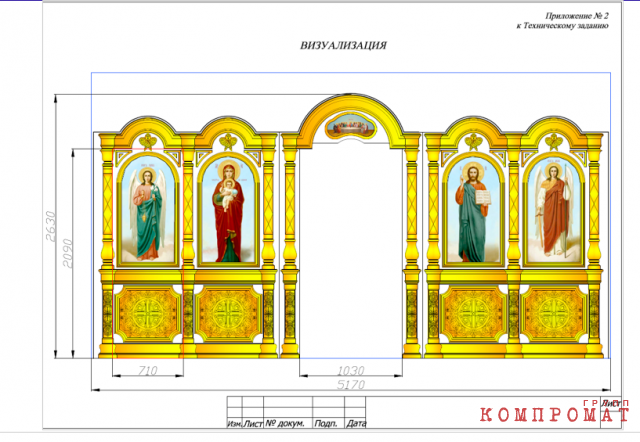Select the 2090 height dimension label
Screen dimensions: 640x442
pyautogui.click(x=68, y=253)
